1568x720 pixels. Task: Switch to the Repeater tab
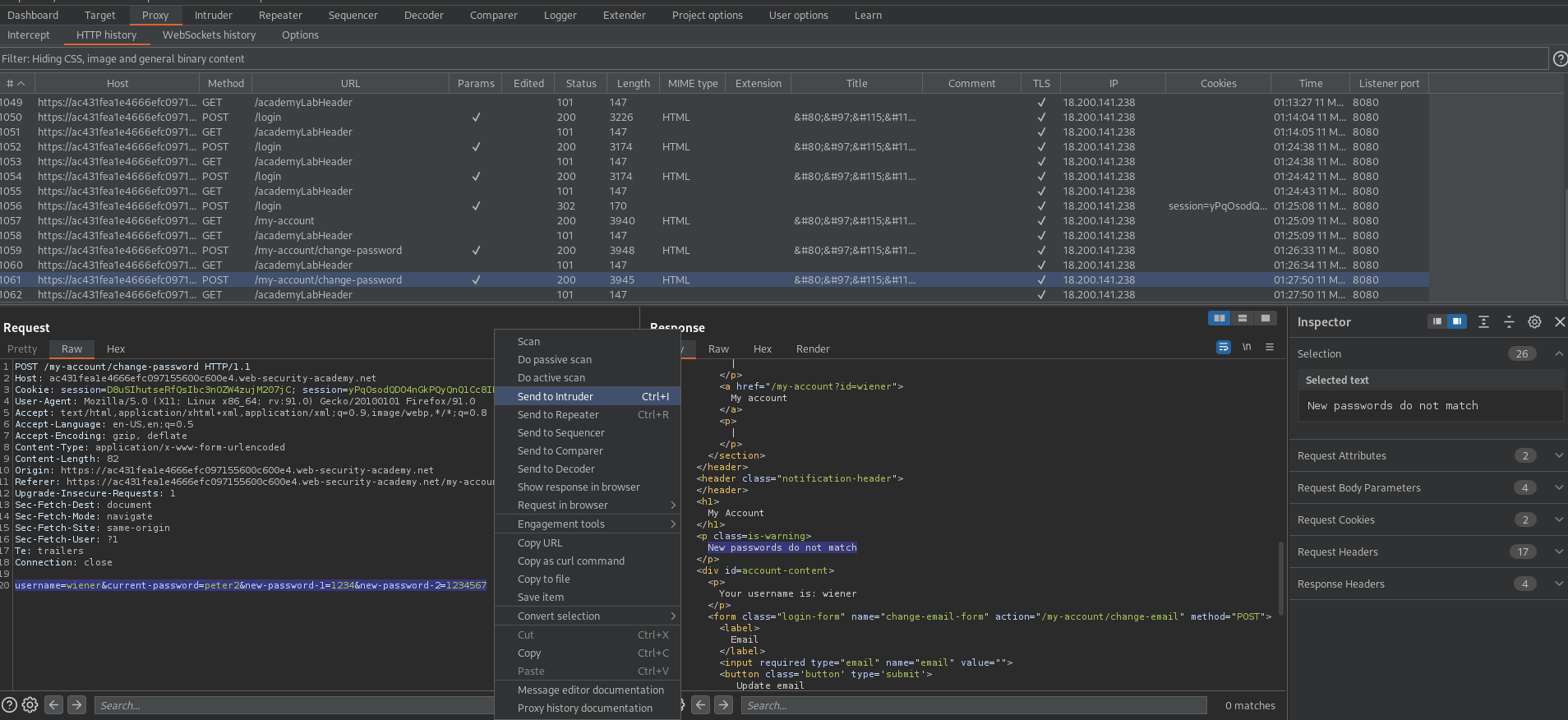pyautogui.click(x=280, y=15)
